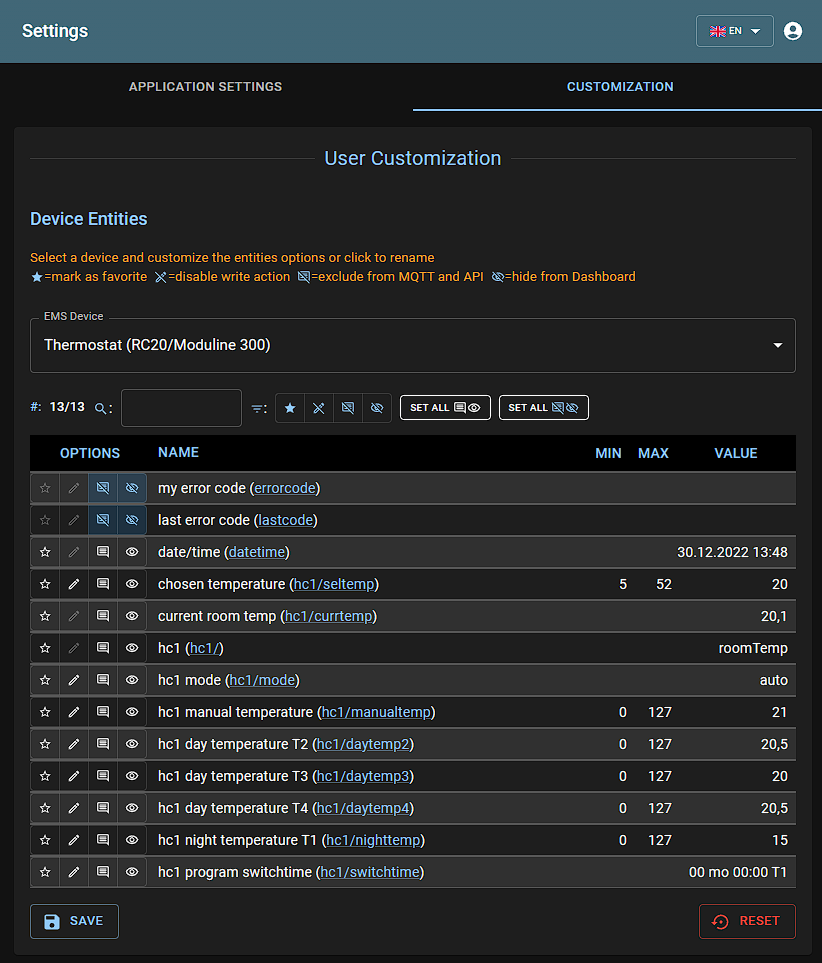Viewport: 822px width, 963px height.
Task: Click the red Reset button
Action: coord(747,921)
